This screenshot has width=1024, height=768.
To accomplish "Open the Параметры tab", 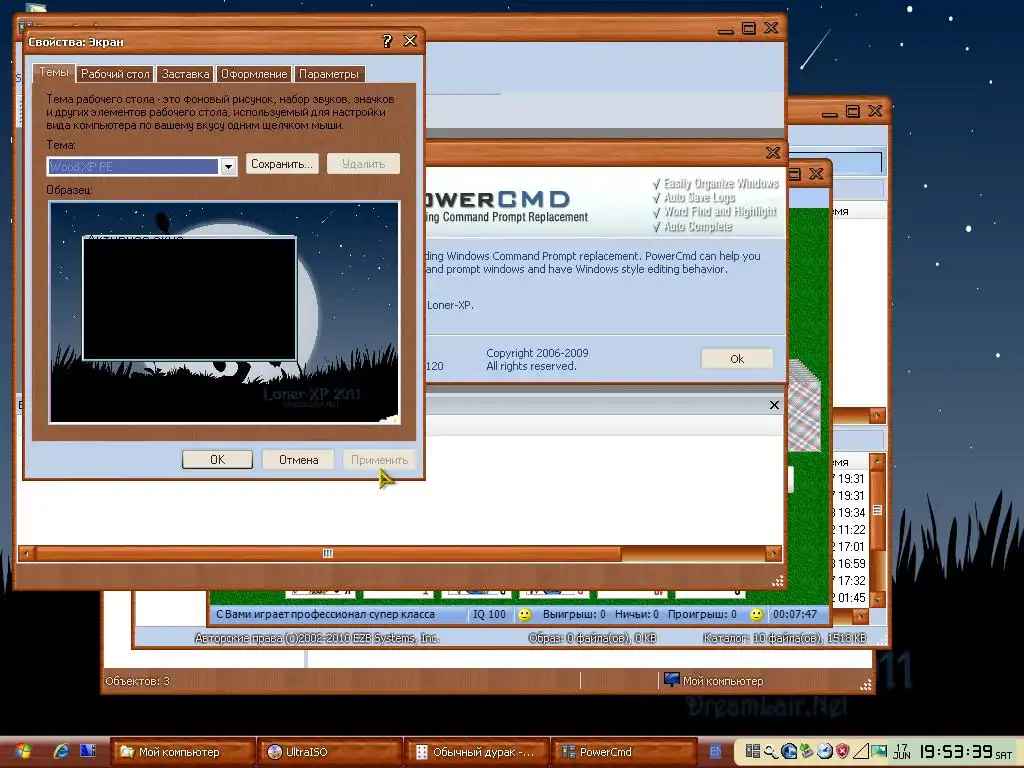I will [x=328, y=74].
